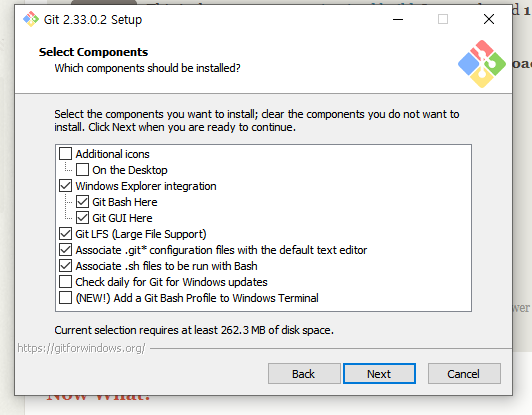Check the On the Desktop option
The height and width of the screenshot is (415, 532).
82,170
